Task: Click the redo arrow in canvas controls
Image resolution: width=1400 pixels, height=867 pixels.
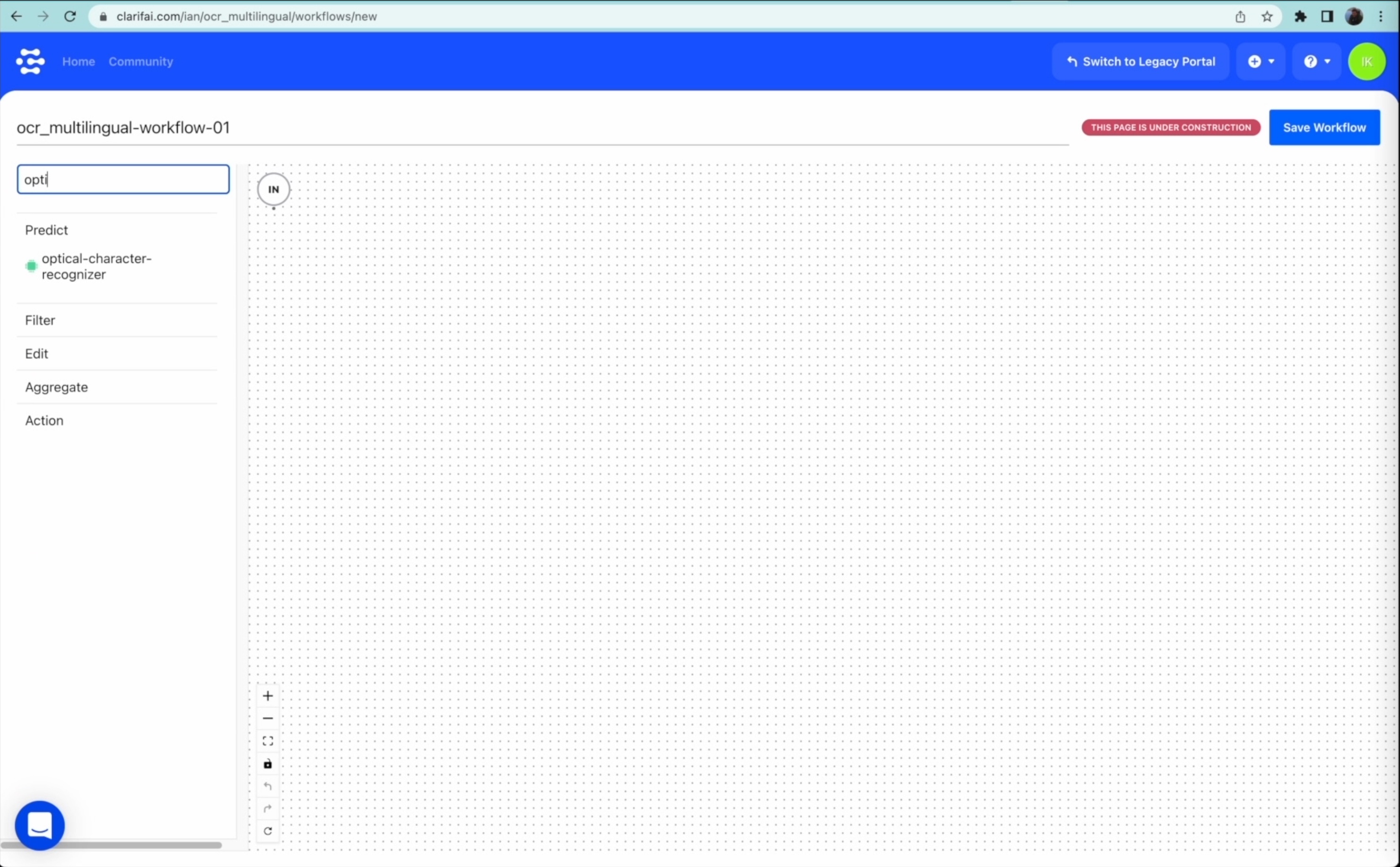Action: (x=268, y=808)
